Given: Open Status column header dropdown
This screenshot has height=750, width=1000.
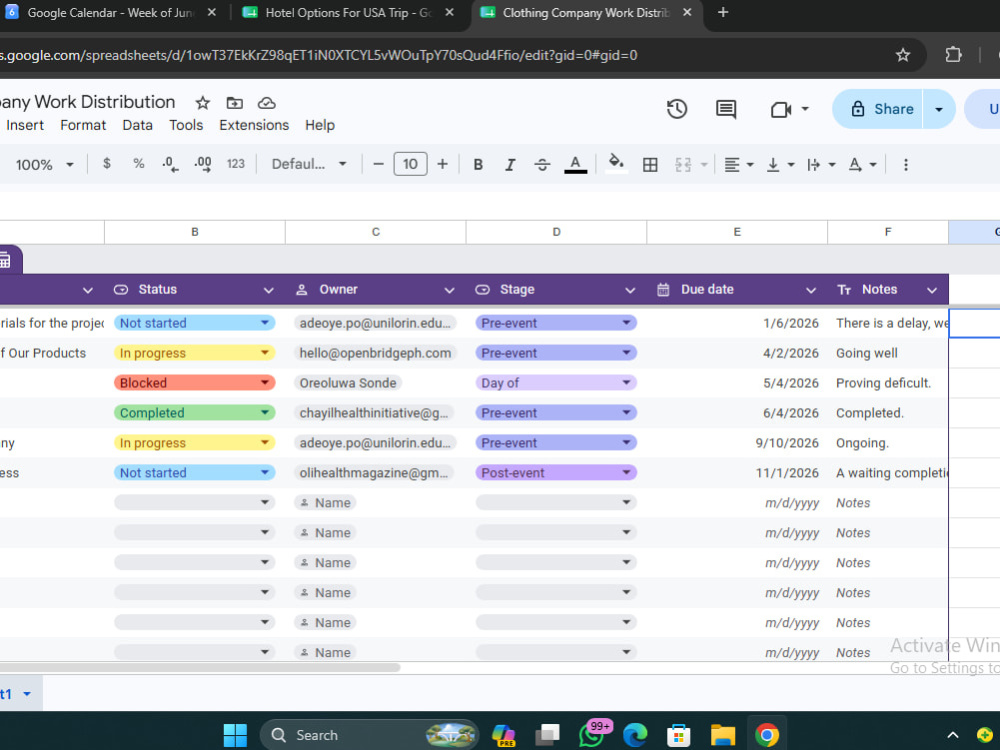Looking at the screenshot, I should [x=268, y=290].
